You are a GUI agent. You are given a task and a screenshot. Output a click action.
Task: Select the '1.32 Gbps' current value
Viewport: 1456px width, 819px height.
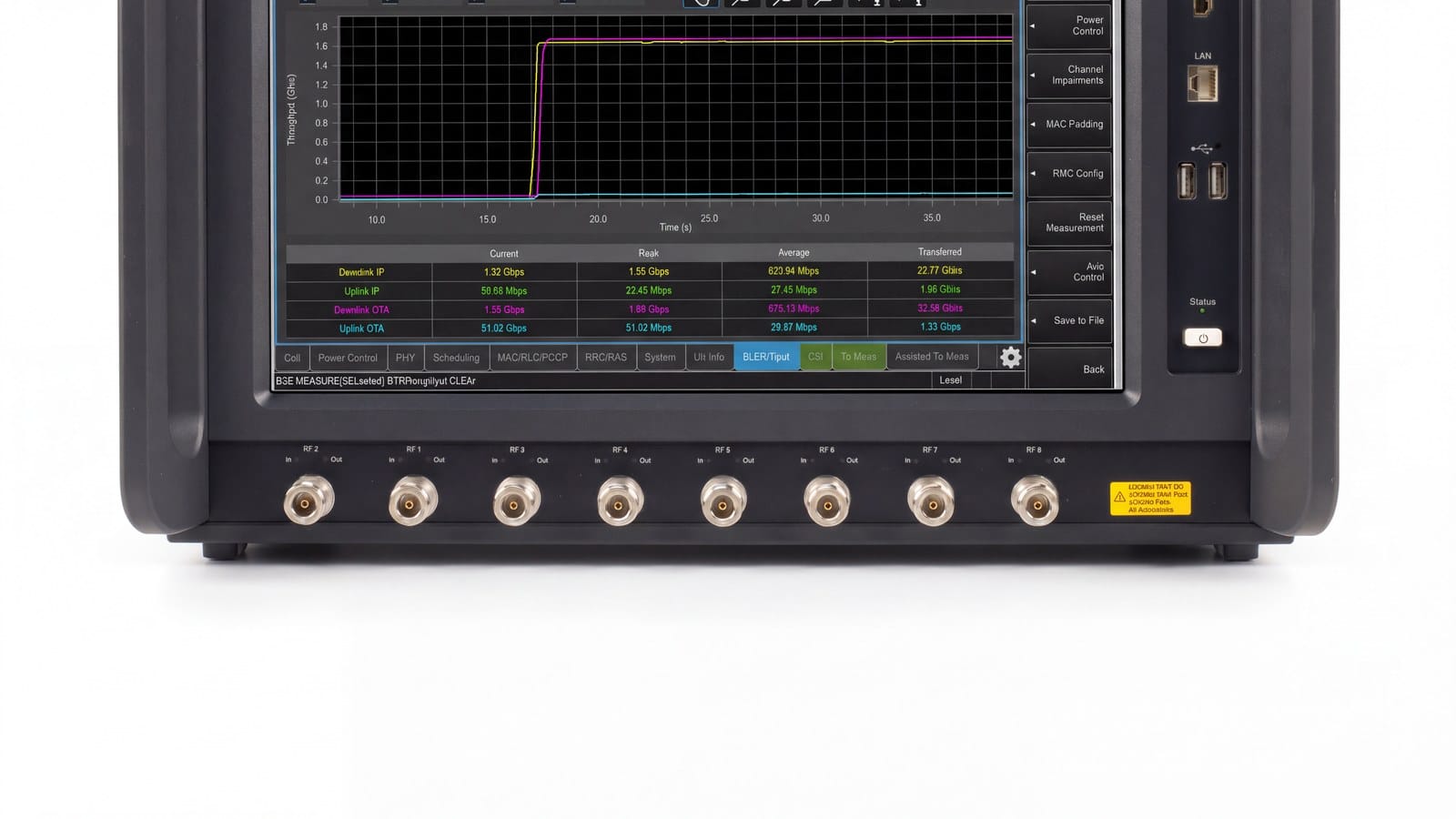503,272
